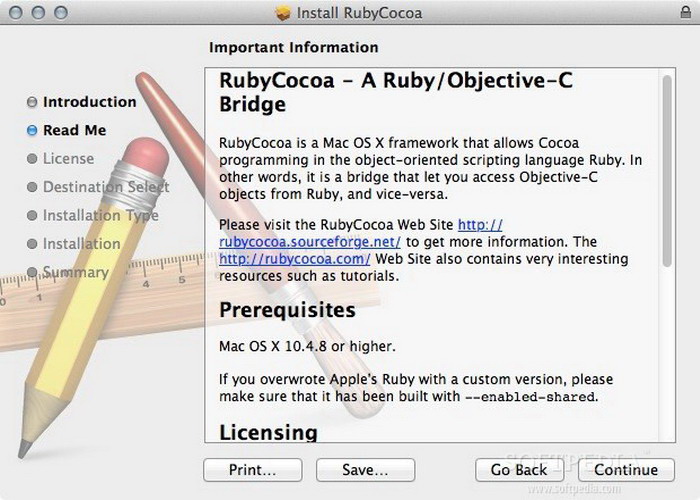Click the Read Me text scrollbar thumb
700x500 pixels.
click(x=667, y=170)
